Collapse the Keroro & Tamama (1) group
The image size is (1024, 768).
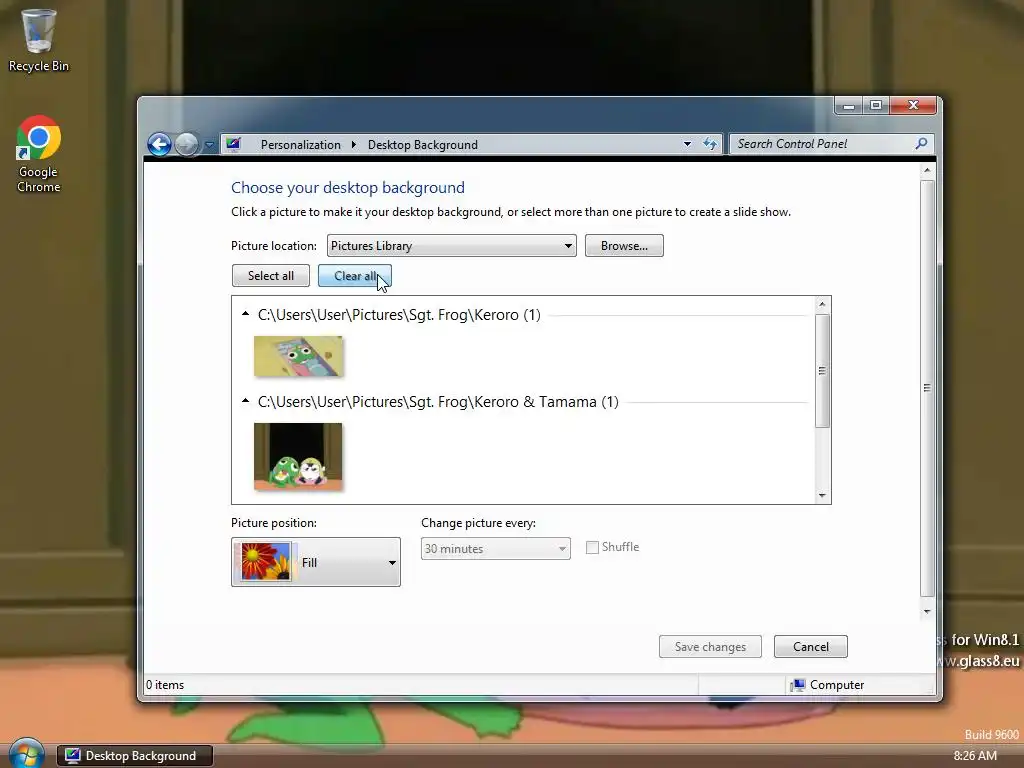coord(246,401)
